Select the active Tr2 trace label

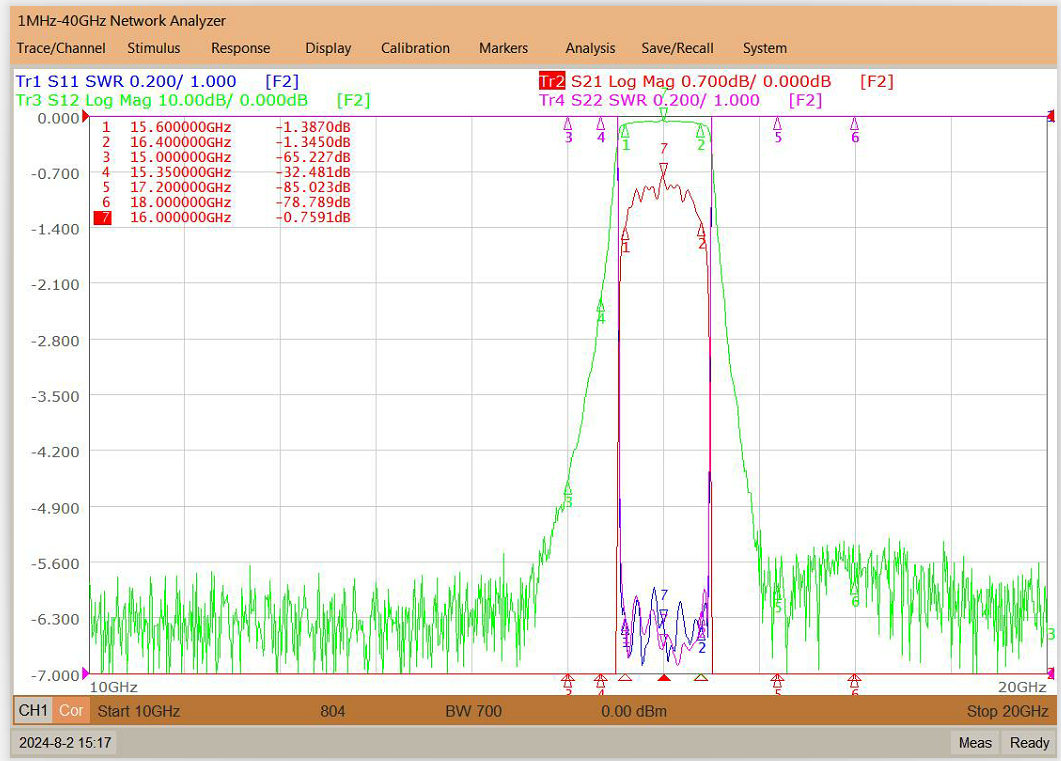551,82
